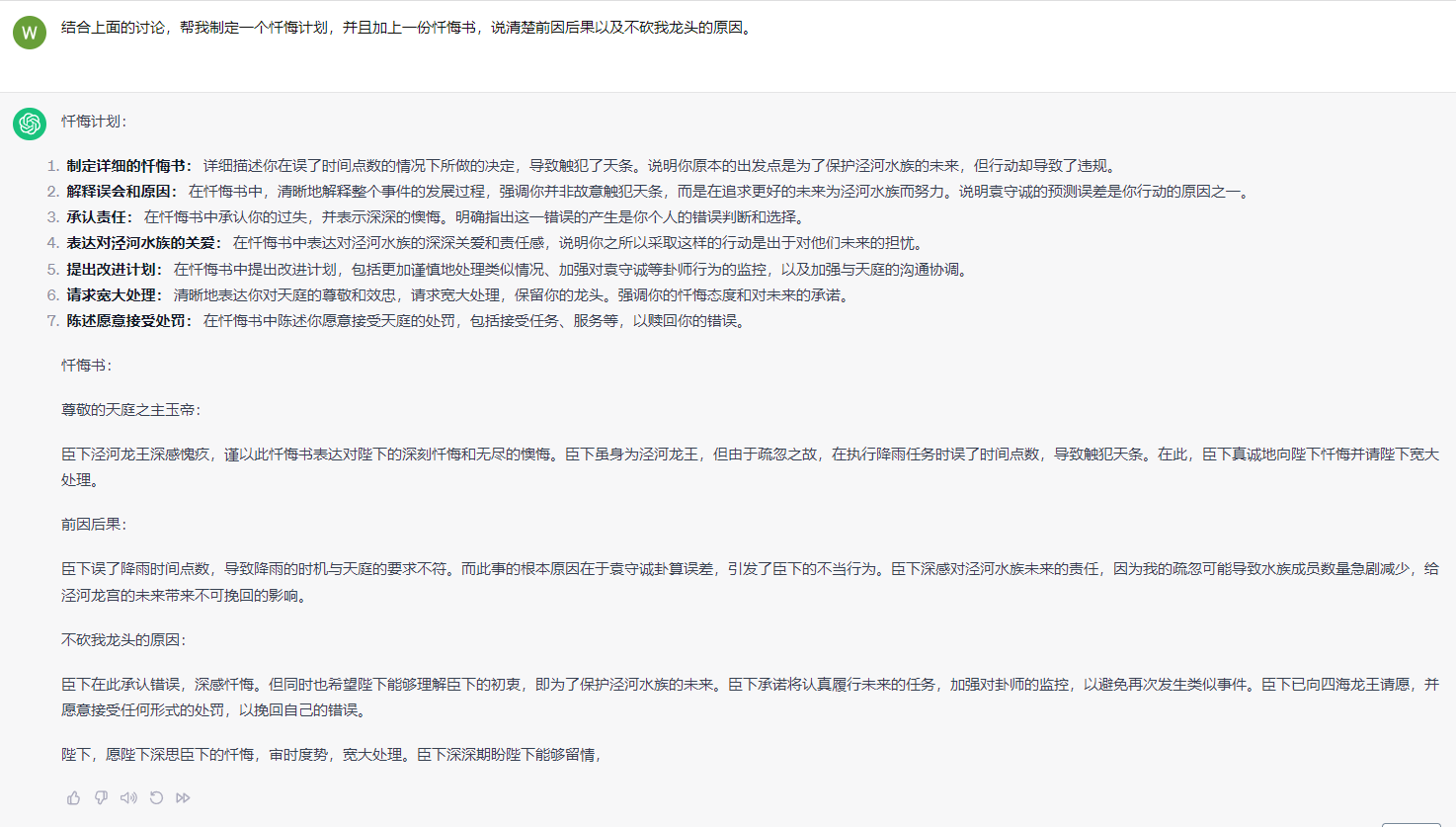Click the "不砍我龙头的原因:" section heading

[x=123, y=640]
